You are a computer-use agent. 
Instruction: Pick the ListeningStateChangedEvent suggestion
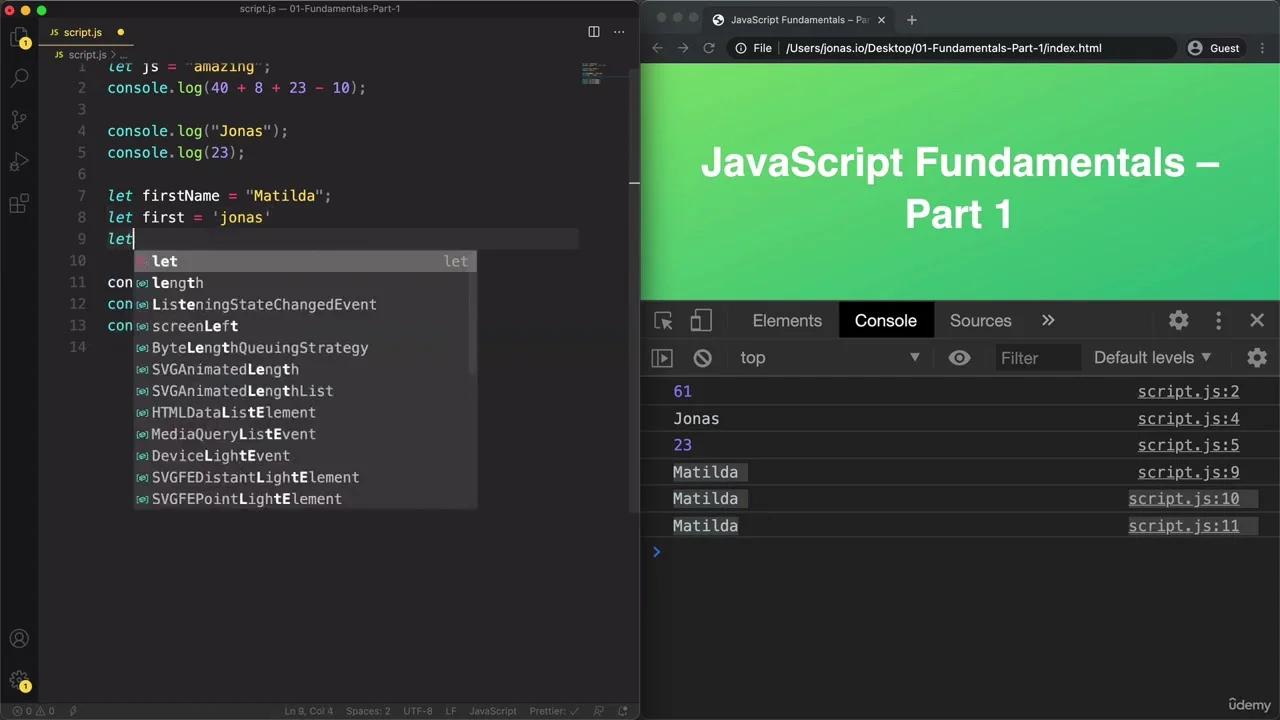pos(305,305)
